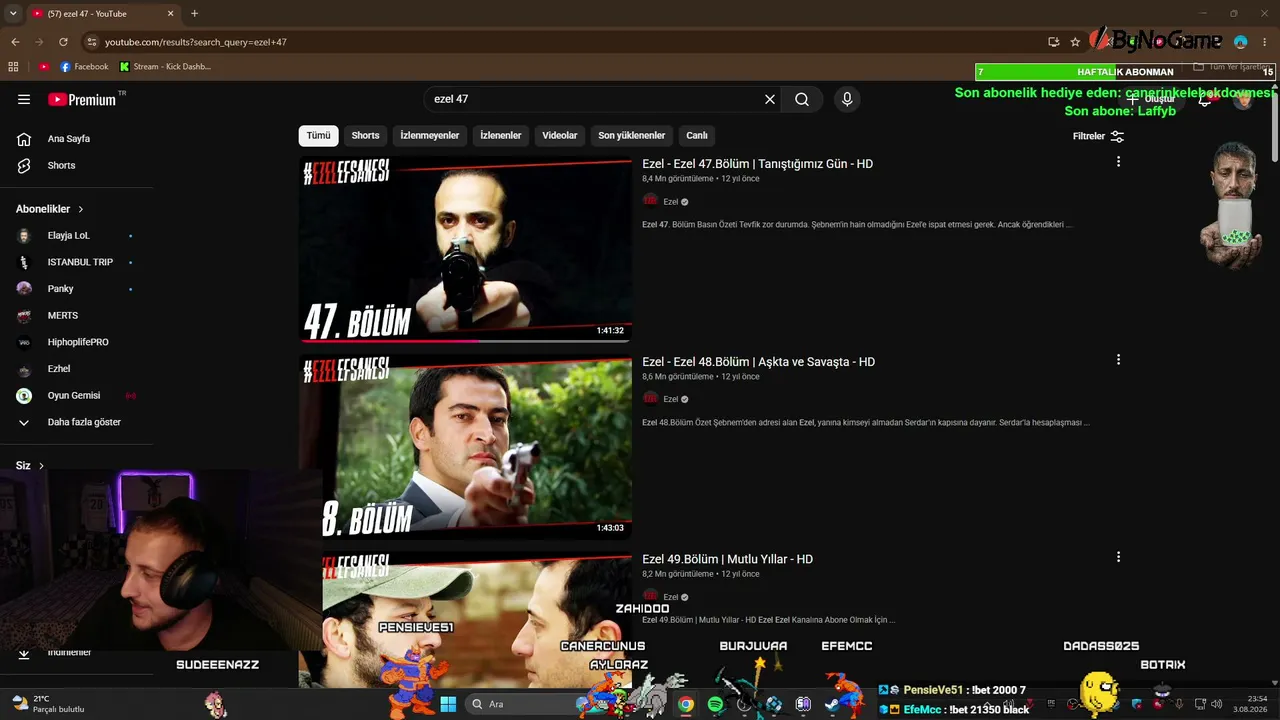Open the Stream - Kick Dashboard bookmark

[165, 67]
